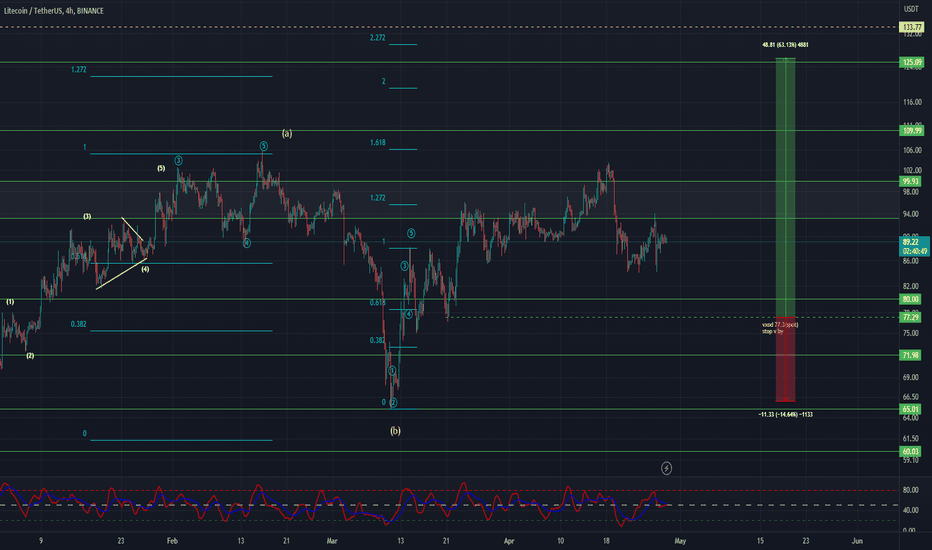Click the white wave label (5)
Screen dimensions: 932x550
tap(161, 168)
